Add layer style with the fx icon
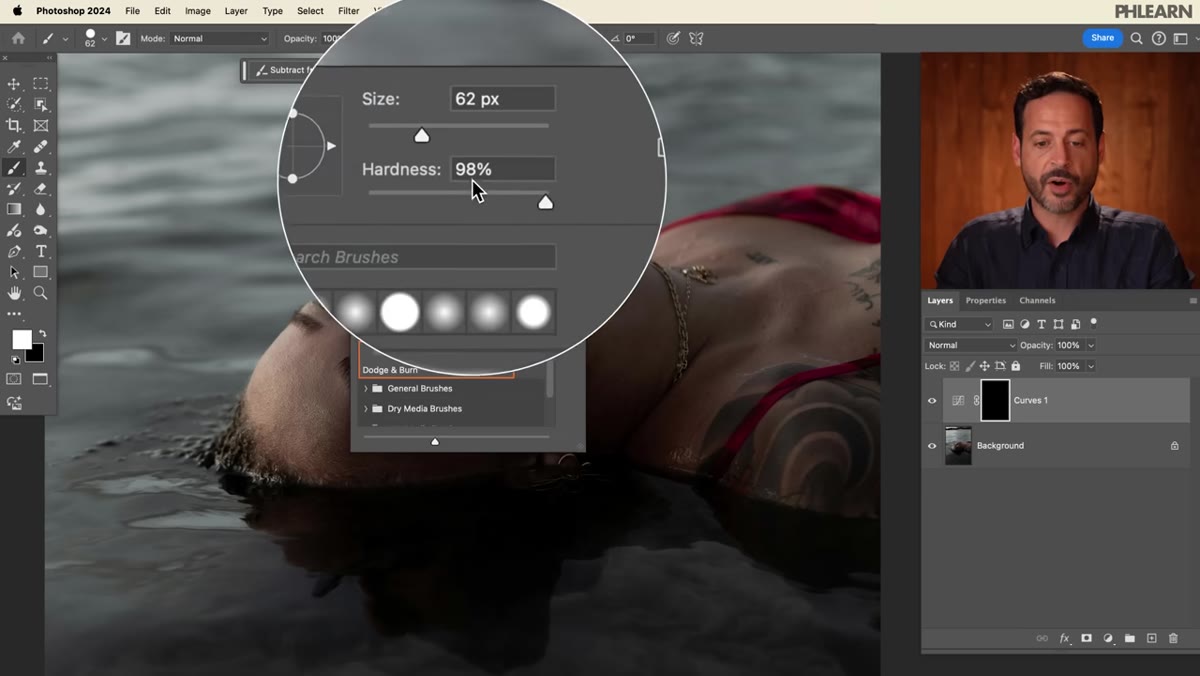This screenshot has height=676, width=1200. click(x=1064, y=638)
